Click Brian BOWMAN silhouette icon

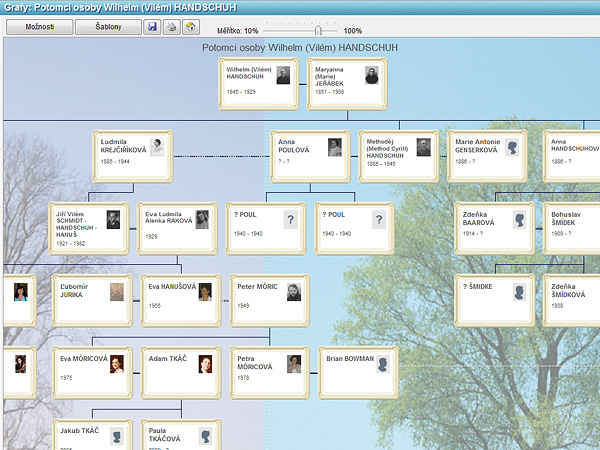383,364
